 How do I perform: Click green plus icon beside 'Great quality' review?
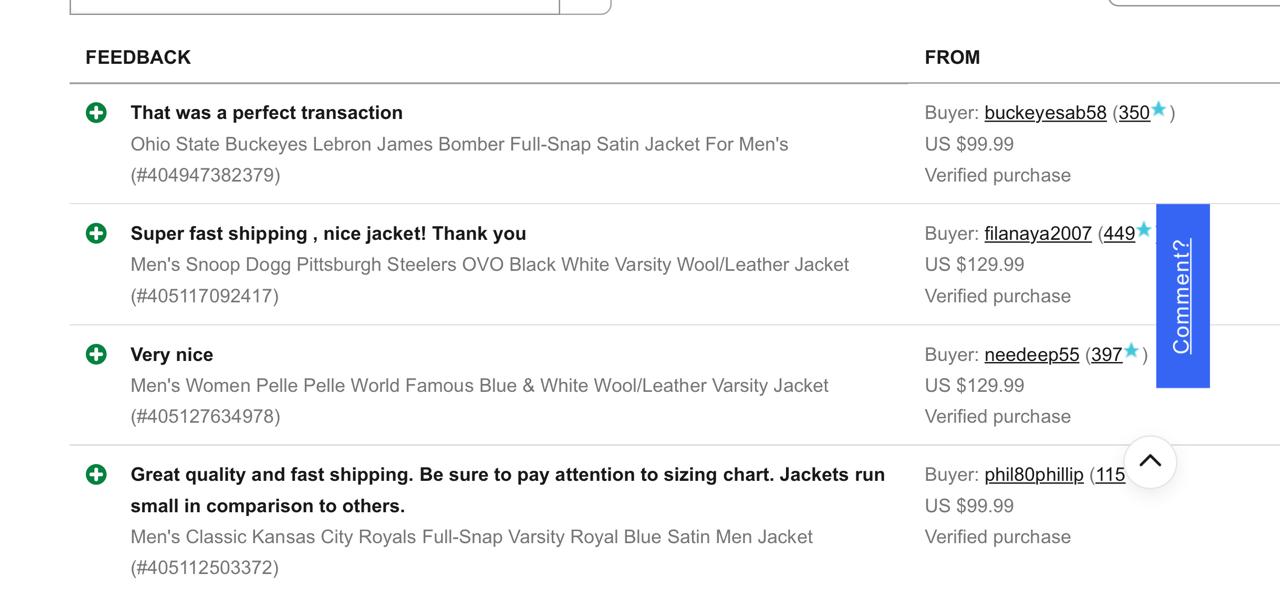click(x=96, y=474)
